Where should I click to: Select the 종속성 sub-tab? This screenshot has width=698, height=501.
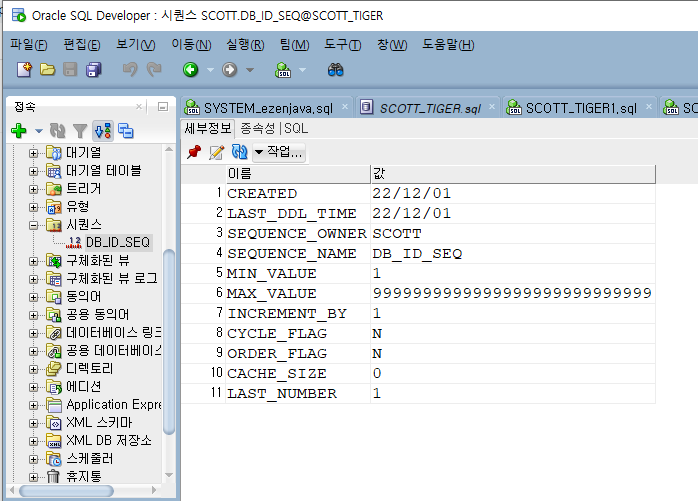pos(258,129)
